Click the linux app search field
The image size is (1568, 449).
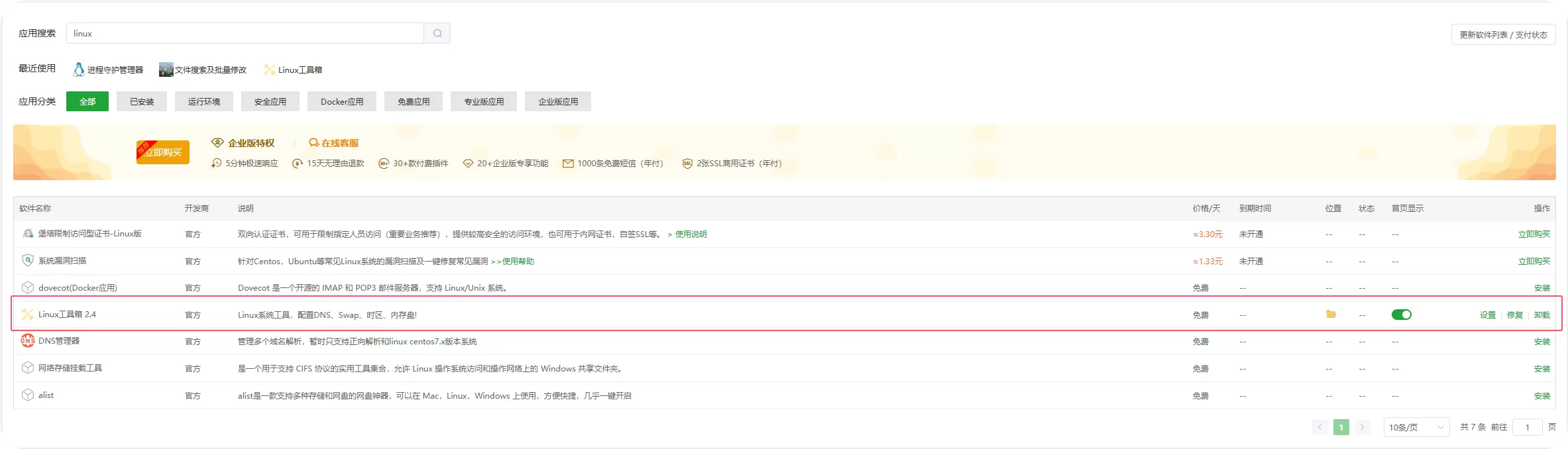[x=245, y=33]
